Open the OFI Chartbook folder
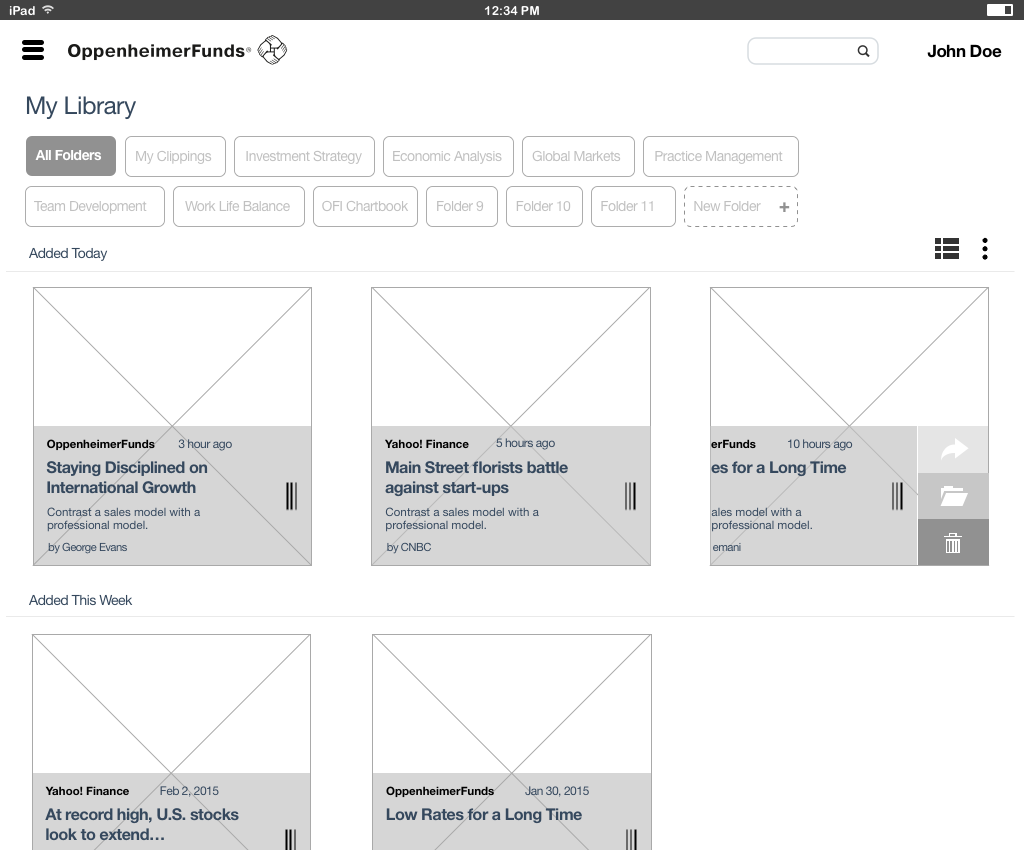 click(365, 206)
